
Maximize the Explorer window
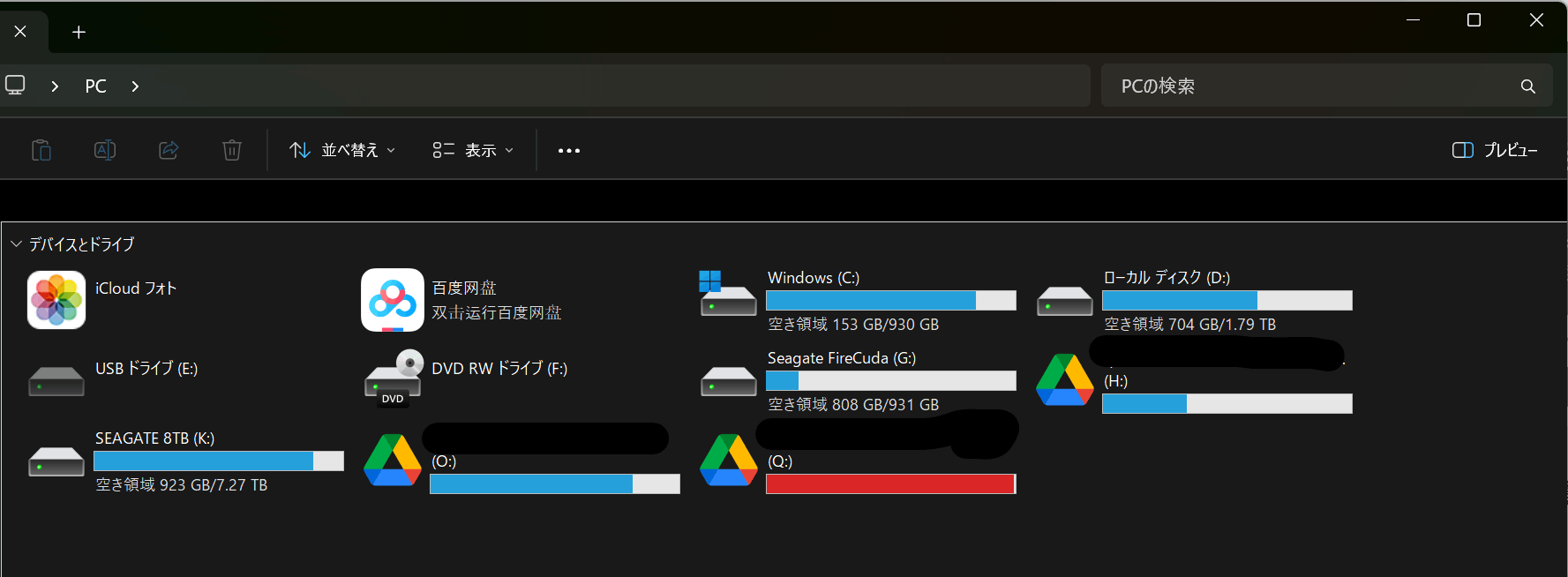coord(1474,20)
